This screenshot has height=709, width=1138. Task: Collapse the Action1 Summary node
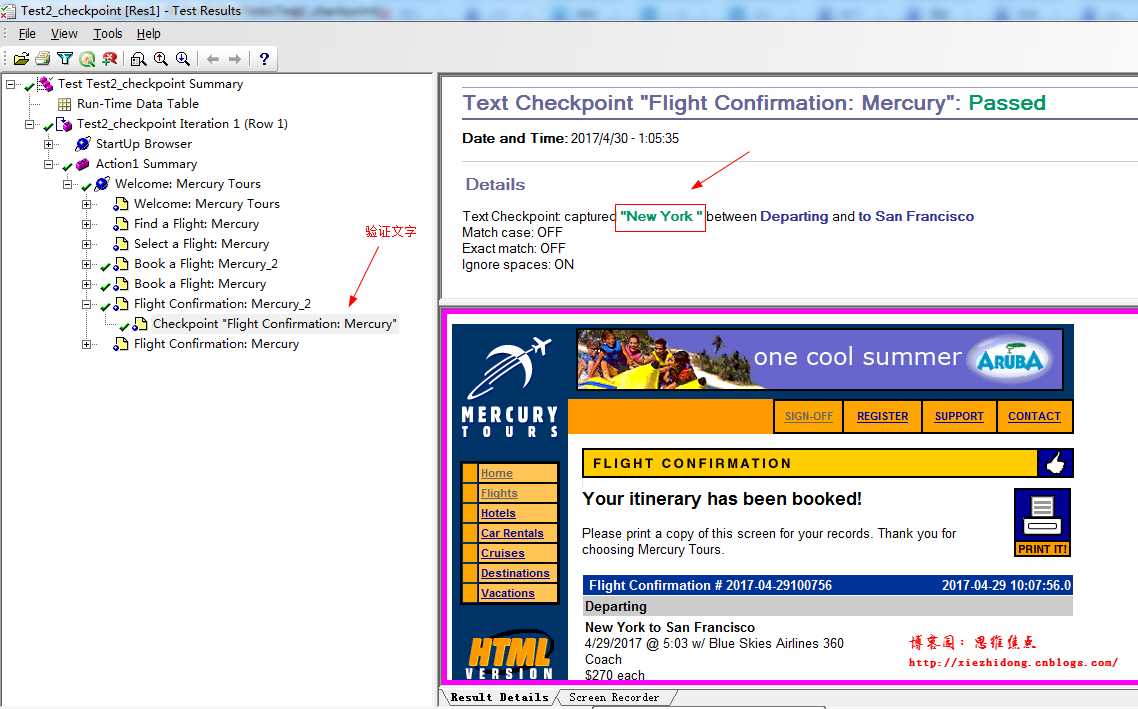[48, 164]
